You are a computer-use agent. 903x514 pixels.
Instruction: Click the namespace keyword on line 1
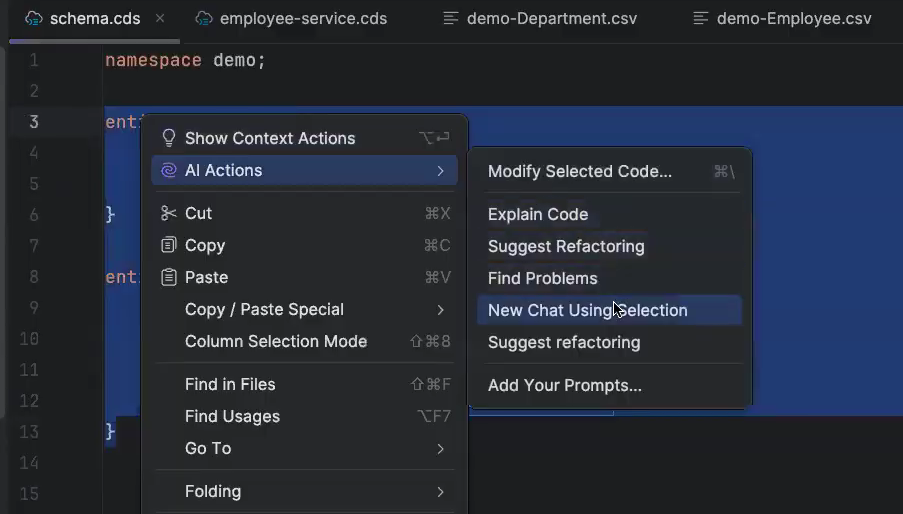coord(153,60)
